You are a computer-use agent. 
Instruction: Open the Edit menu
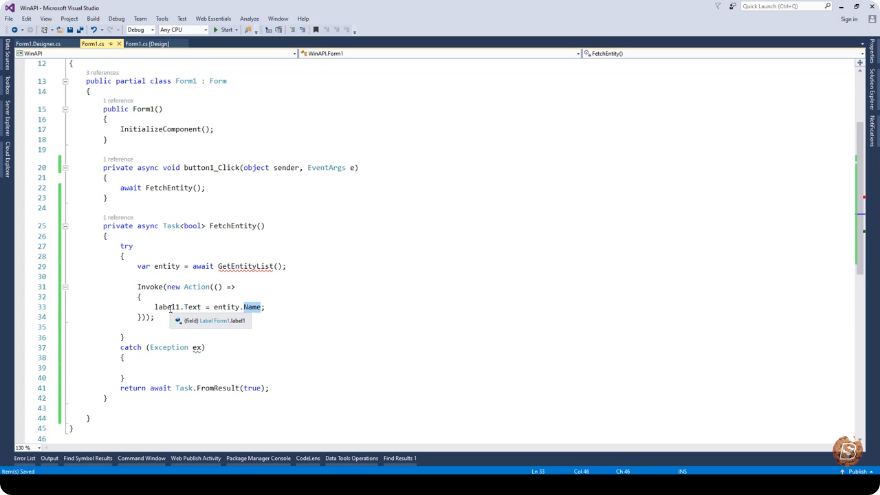pos(26,19)
